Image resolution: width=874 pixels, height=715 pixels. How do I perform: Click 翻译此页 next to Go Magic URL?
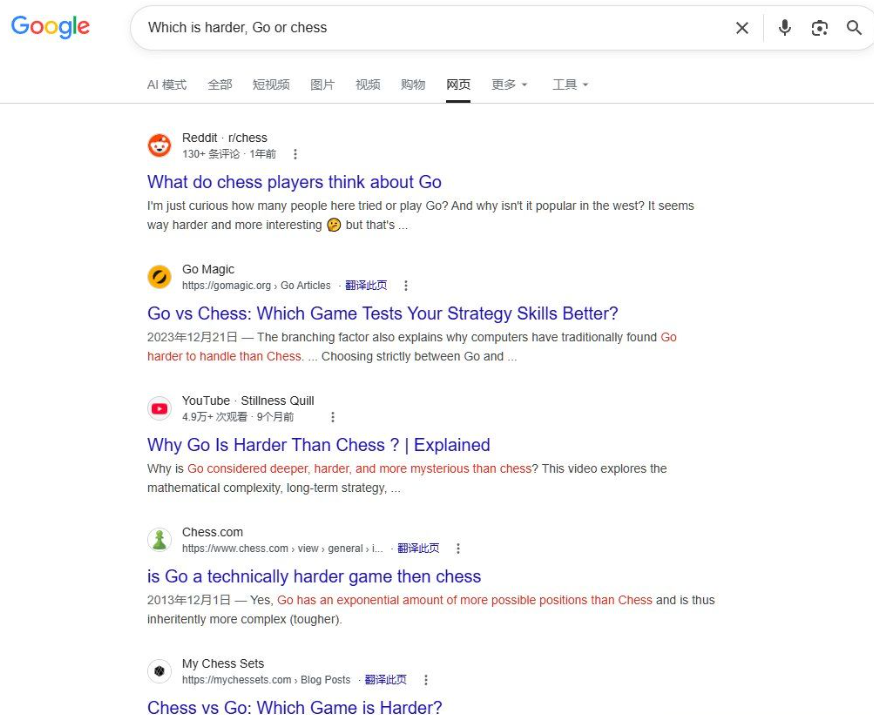click(366, 285)
